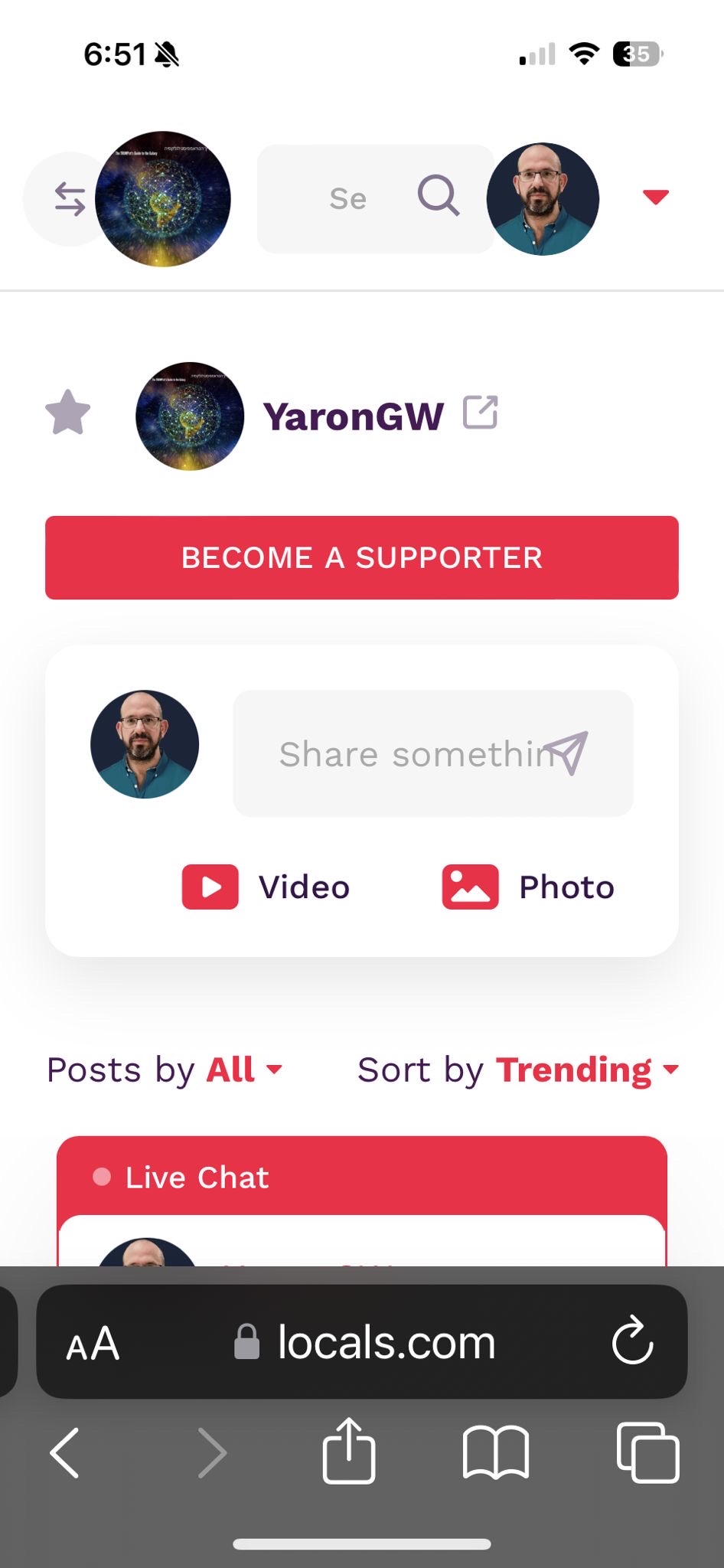The height and width of the screenshot is (1568, 724).
Task: Add a Photo to the post
Action: [528, 887]
